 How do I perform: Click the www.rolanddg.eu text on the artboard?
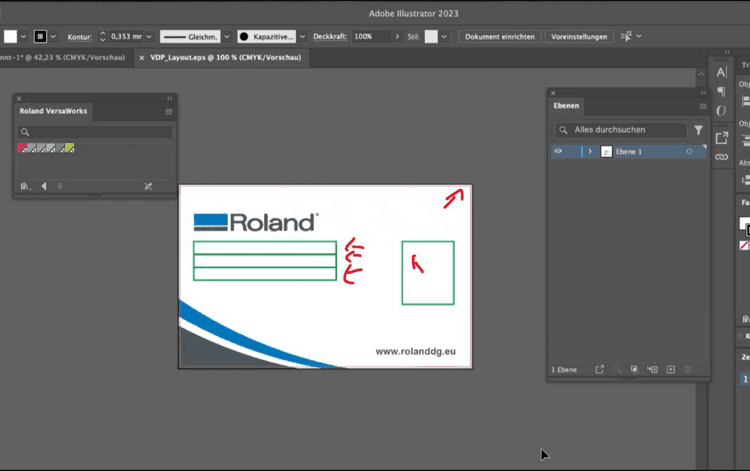415,351
